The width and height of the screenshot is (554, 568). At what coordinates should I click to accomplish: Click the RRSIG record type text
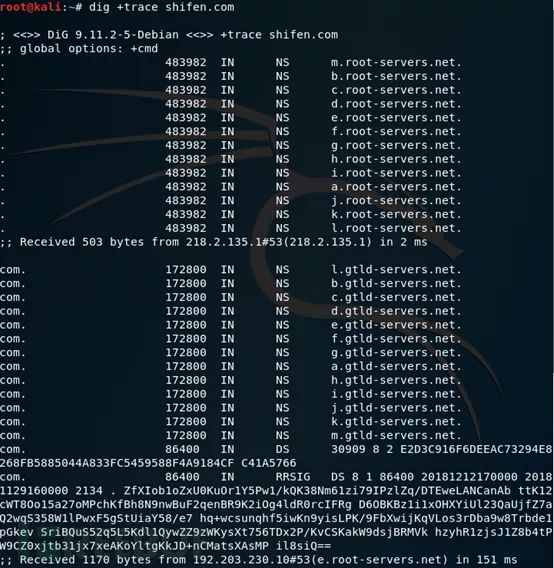(293, 477)
